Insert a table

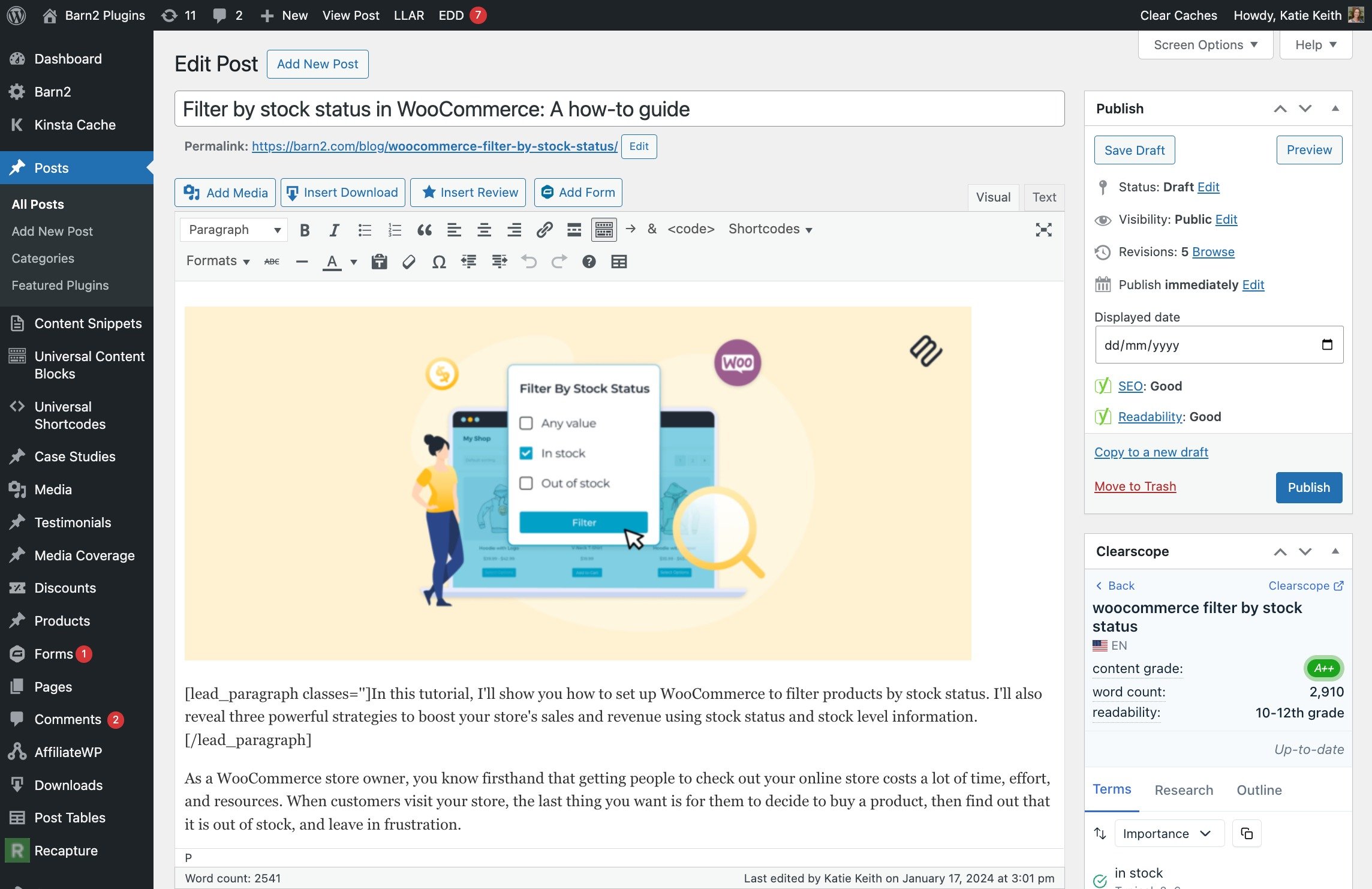[x=619, y=262]
